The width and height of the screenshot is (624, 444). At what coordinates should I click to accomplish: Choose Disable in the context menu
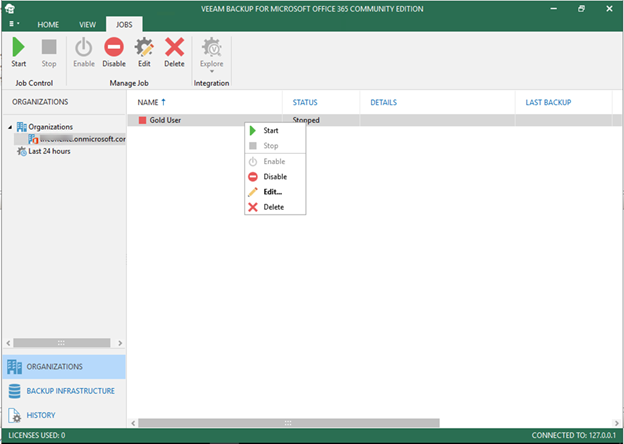coord(275,177)
